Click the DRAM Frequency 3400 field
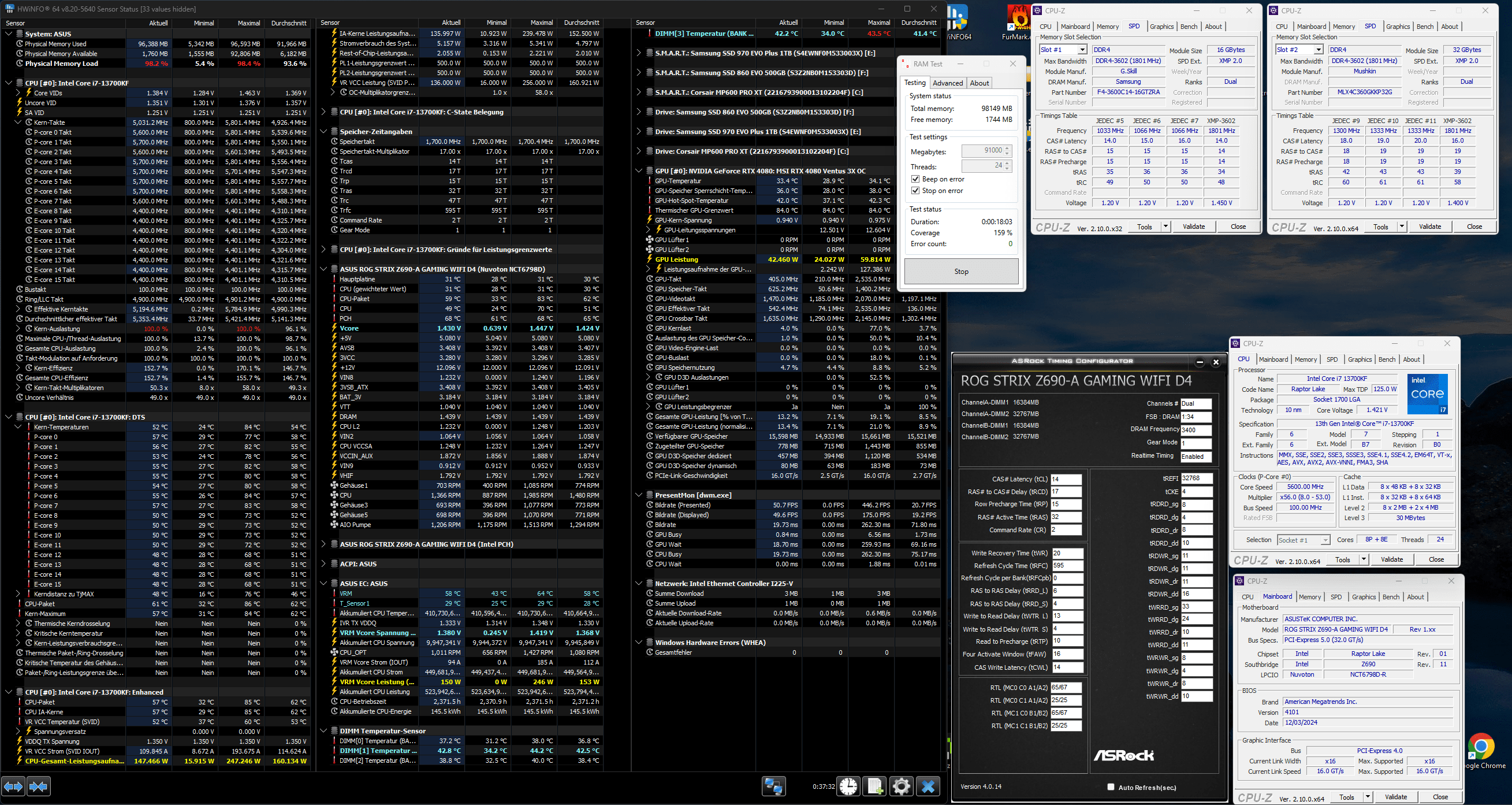 point(1196,430)
